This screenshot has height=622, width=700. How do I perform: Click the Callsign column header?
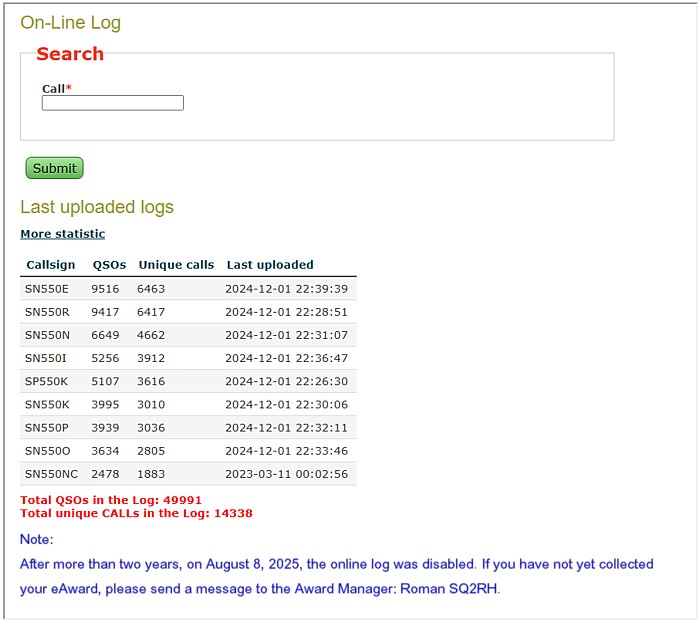[50, 265]
